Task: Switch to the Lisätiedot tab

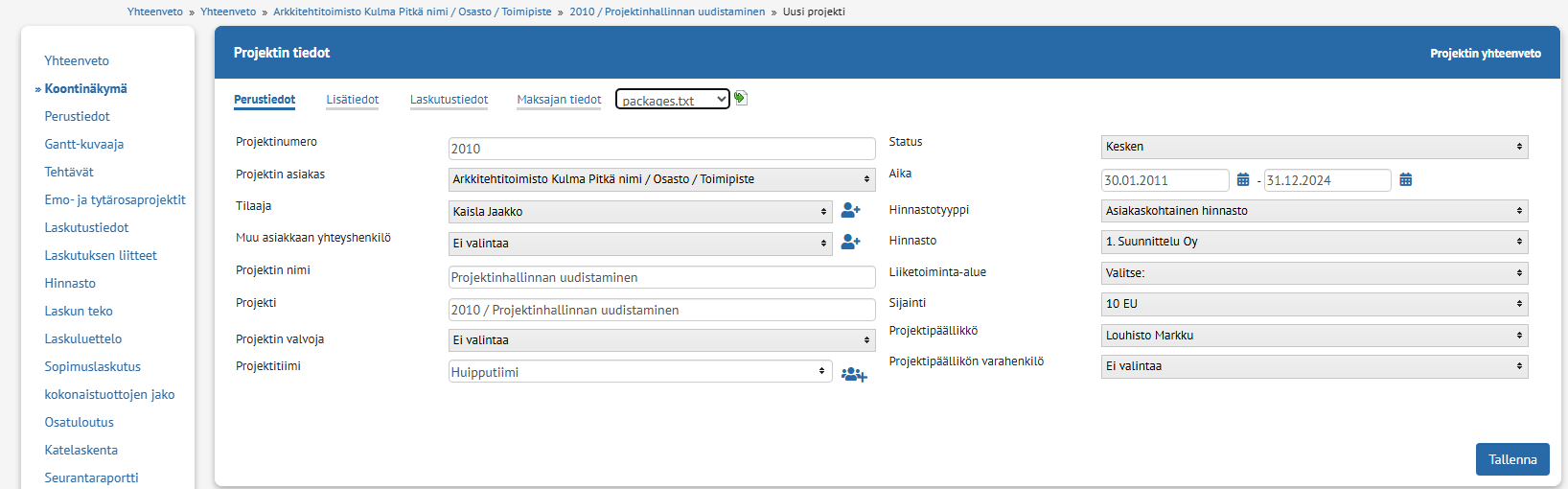Action: click(x=353, y=100)
